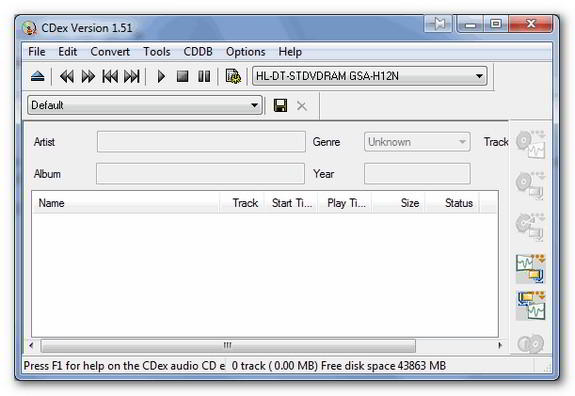
Task: Click the fast-forward playback button
Action: (x=88, y=76)
